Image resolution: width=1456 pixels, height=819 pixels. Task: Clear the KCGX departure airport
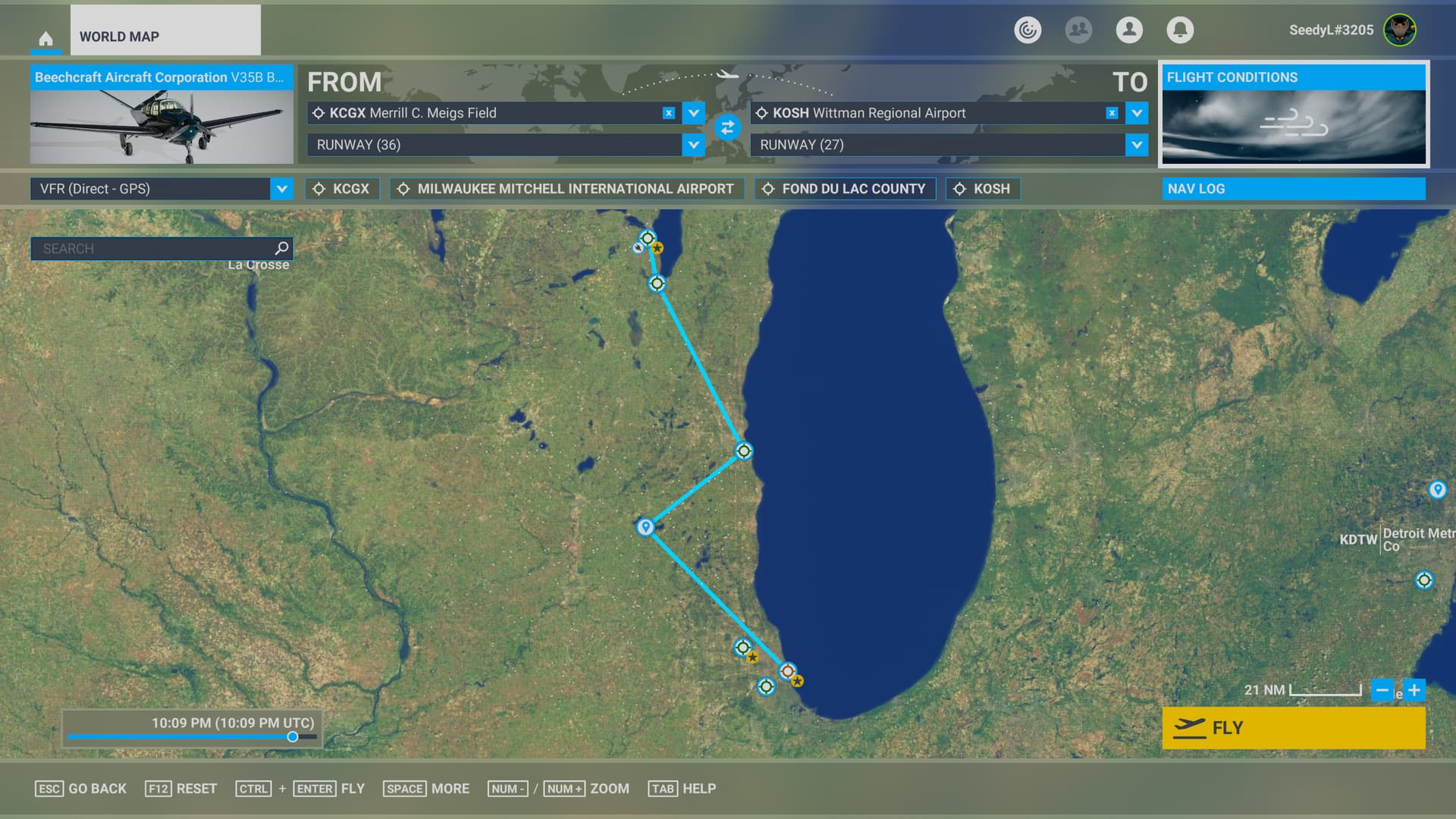pyautogui.click(x=668, y=113)
